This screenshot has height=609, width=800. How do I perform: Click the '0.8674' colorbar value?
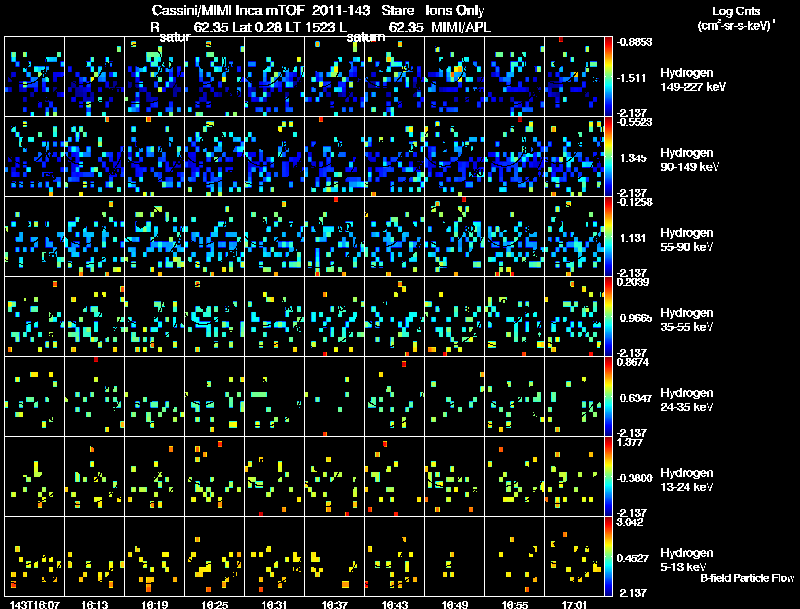pos(633,362)
